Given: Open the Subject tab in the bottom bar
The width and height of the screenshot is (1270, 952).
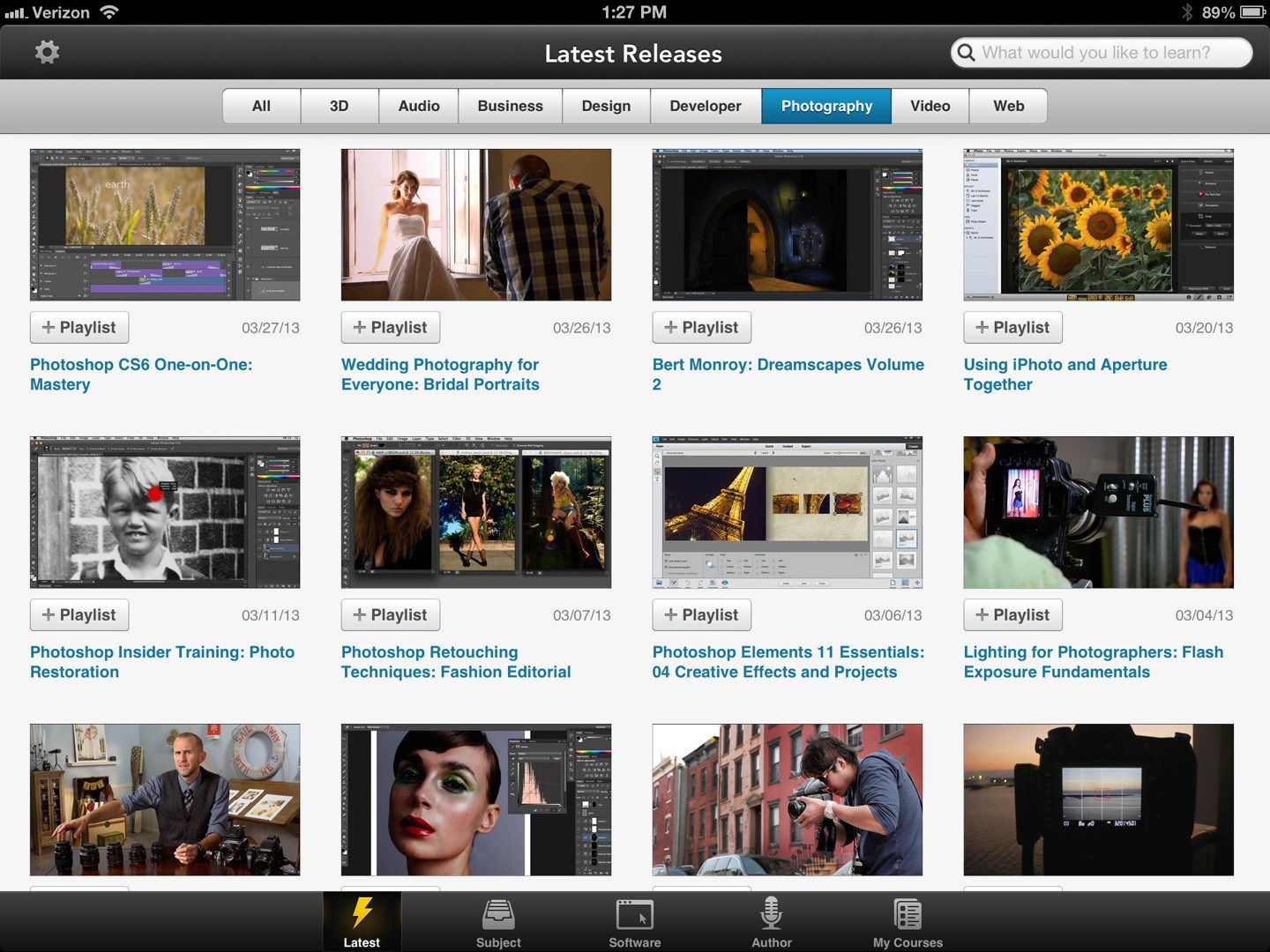Looking at the screenshot, I should [x=498, y=922].
